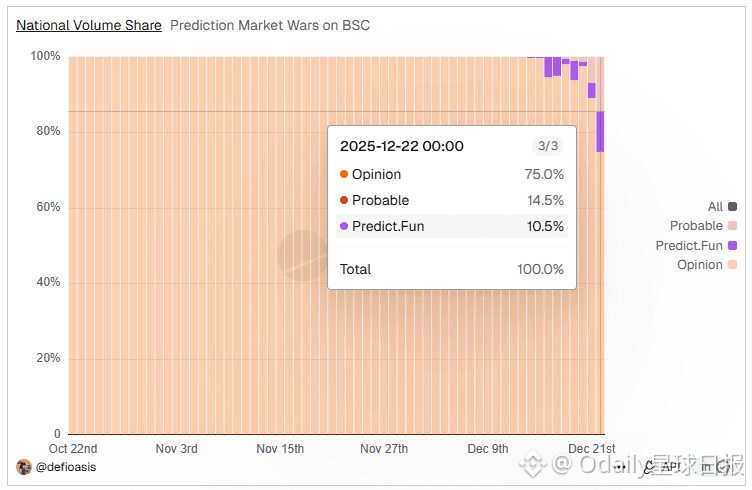752x490 pixels.
Task: Click the red Probable dot in tooltip
Action: [x=344, y=200]
